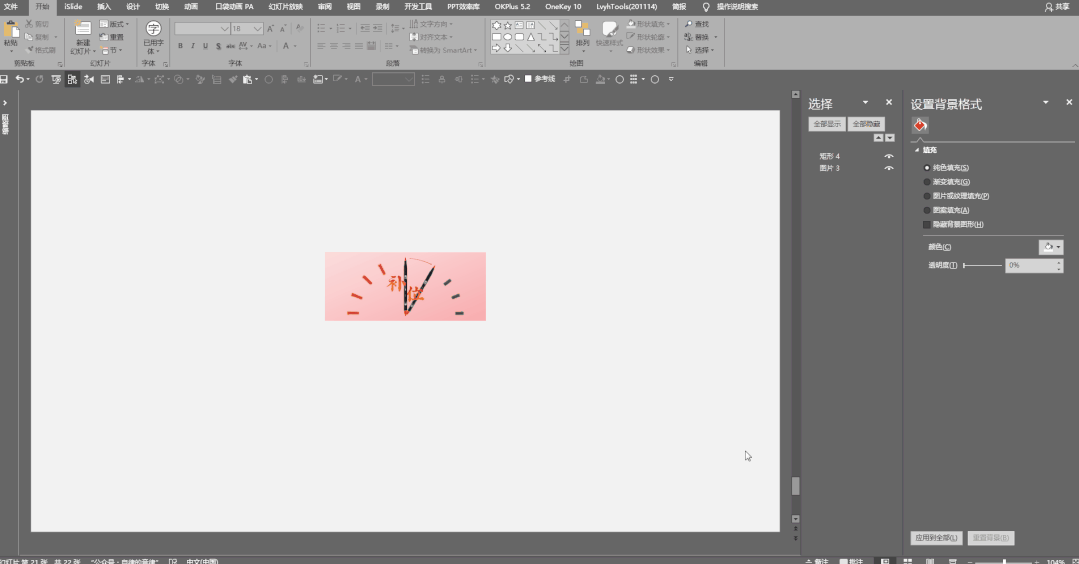1079x564 pixels.
Task: Click the Paste (粘贴) clipboard icon
Action: click(11, 30)
